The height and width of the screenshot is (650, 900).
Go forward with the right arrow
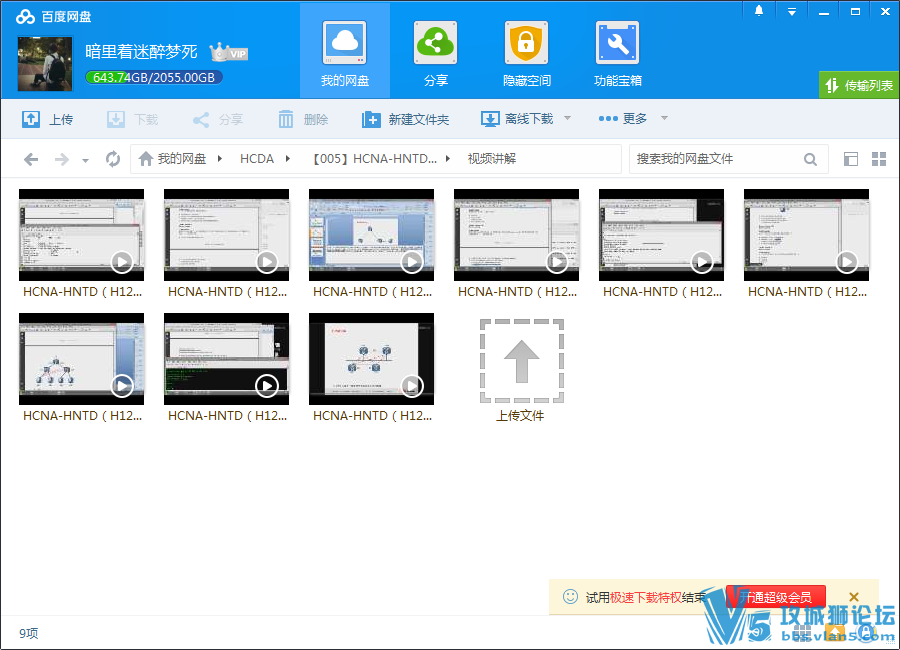tap(61, 159)
